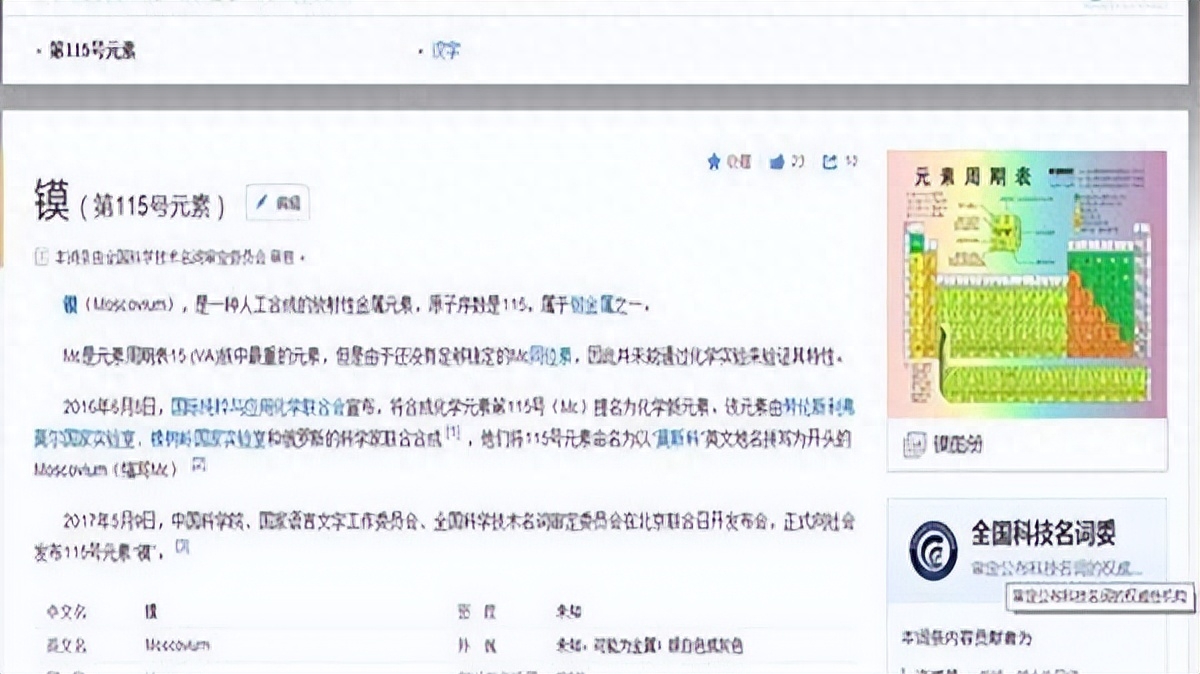Select the 第115号元素 disambiguation entry
This screenshot has width=1200, height=674.
92,51
